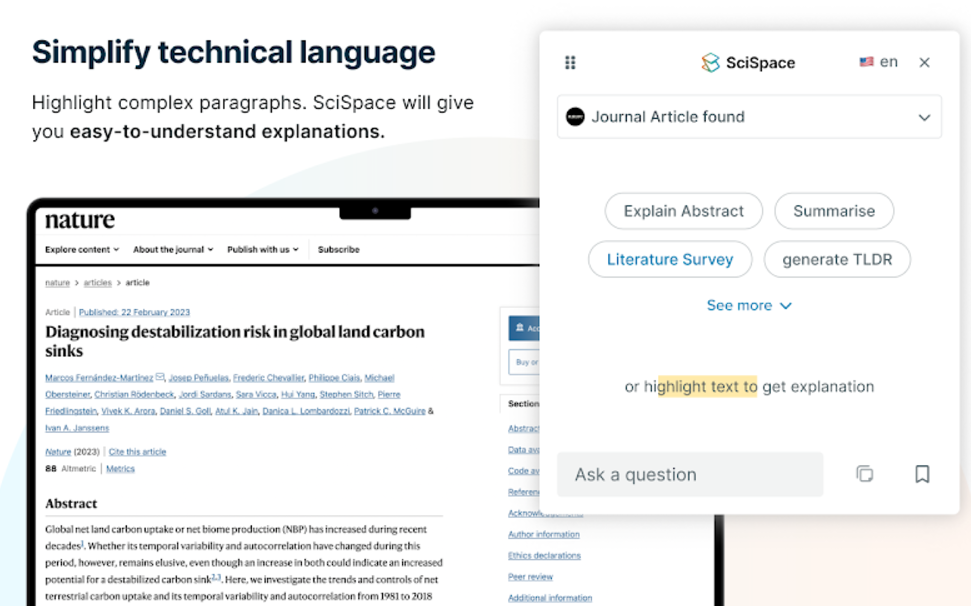Click the Subscribe menu item
The height and width of the screenshot is (606, 971).
click(339, 249)
